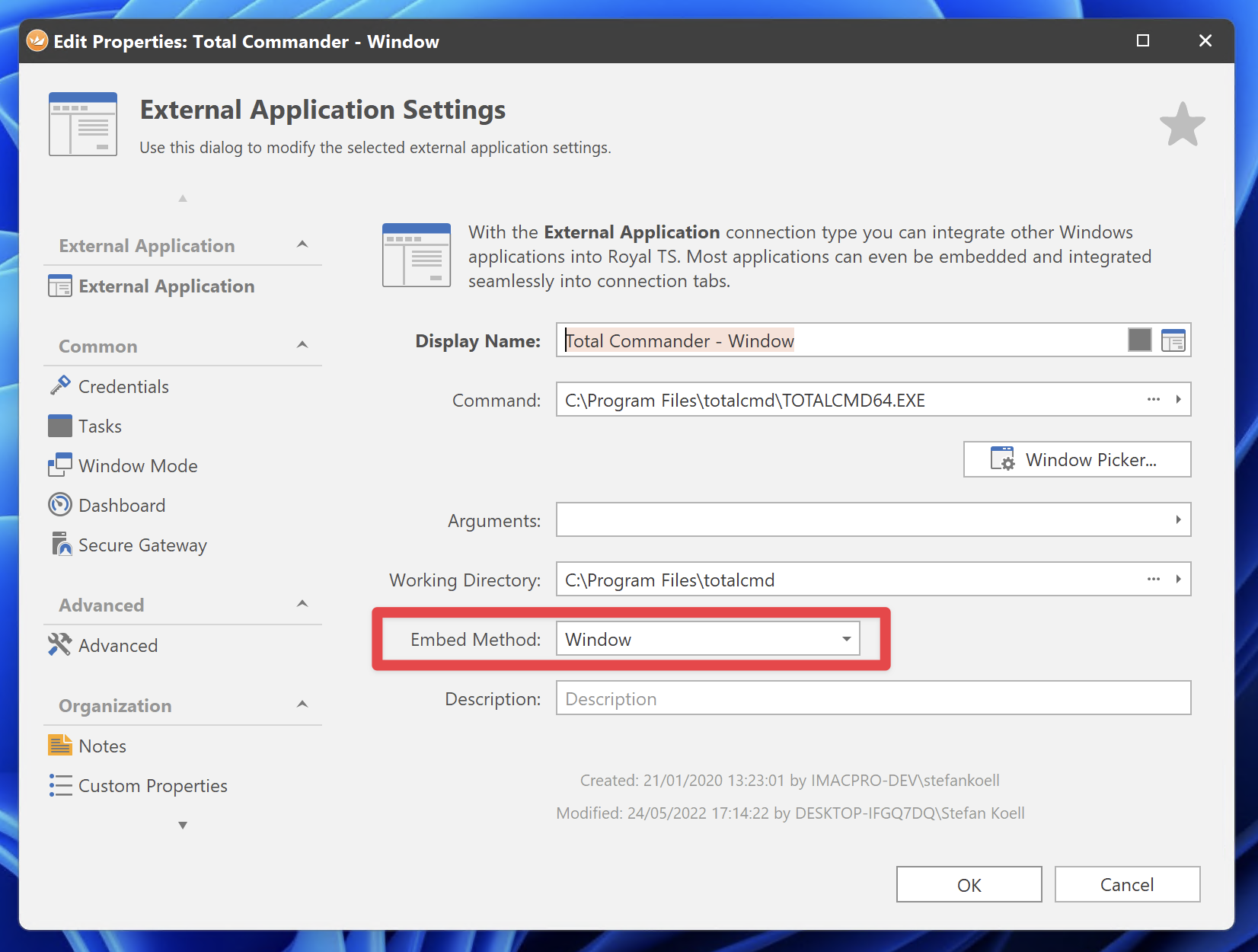Click the Window Picker button

tap(1077, 459)
